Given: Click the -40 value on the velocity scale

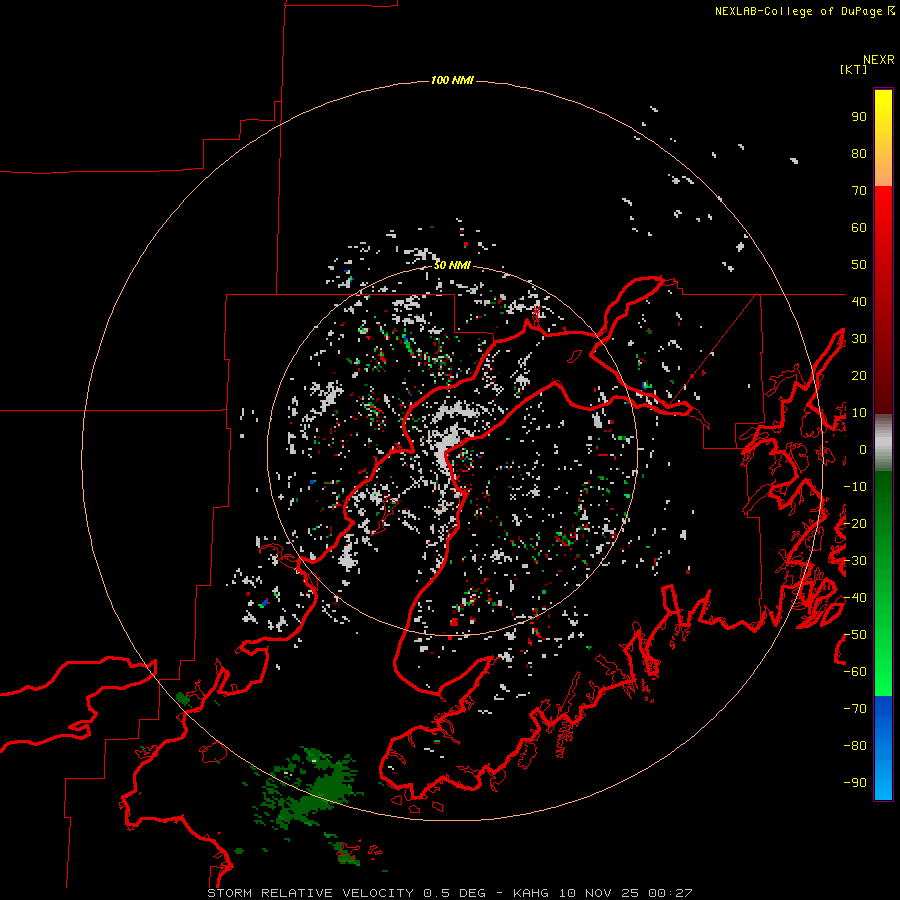Looking at the screenshot, I should pos(855,598).
